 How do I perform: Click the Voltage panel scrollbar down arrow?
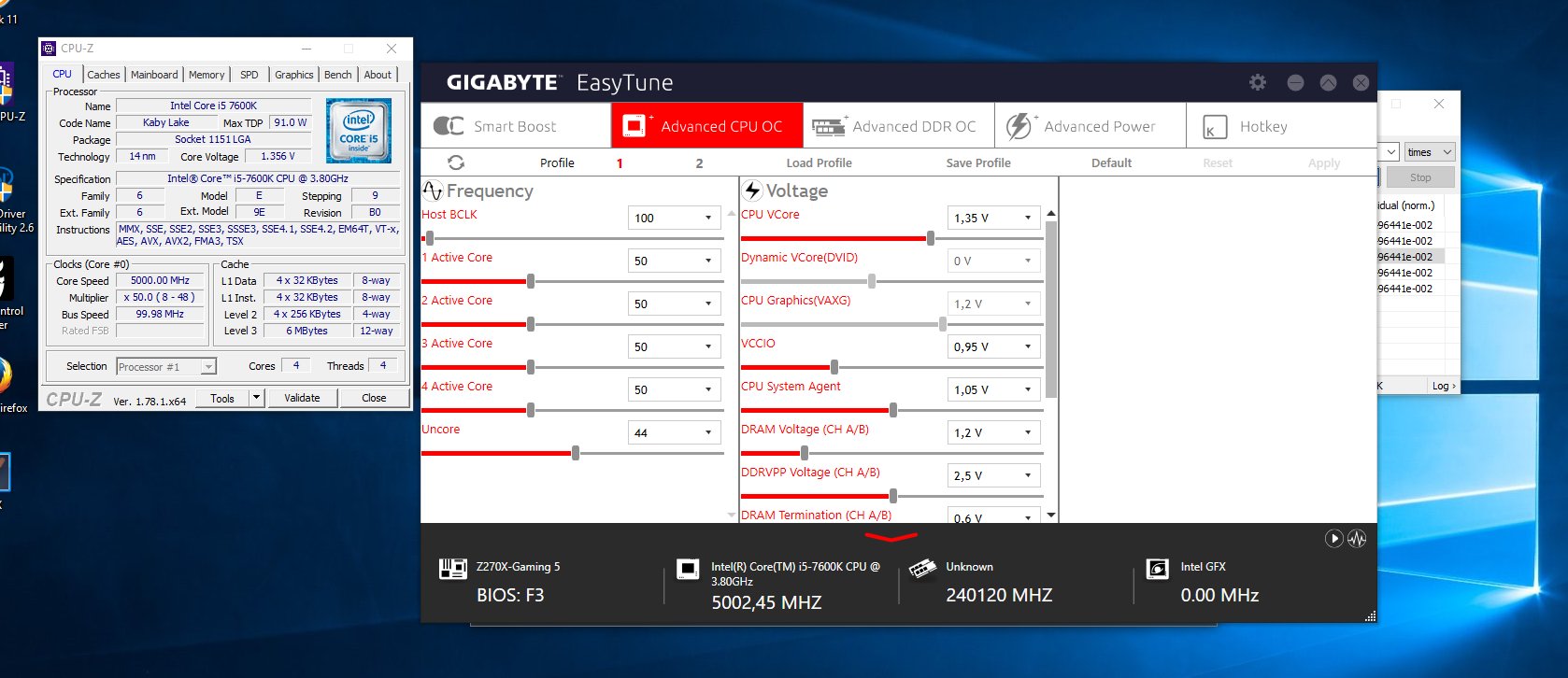(x=1051, y=515)
